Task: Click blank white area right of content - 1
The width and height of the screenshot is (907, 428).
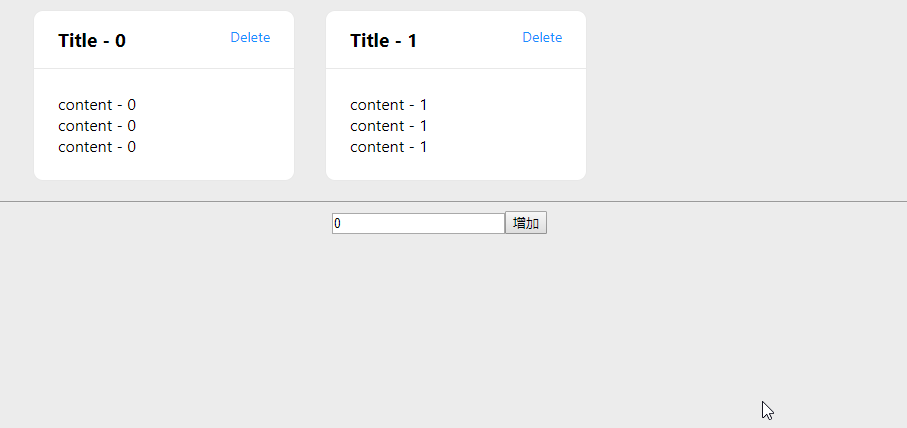Action: pyautogui.click(x=512, y=126)
